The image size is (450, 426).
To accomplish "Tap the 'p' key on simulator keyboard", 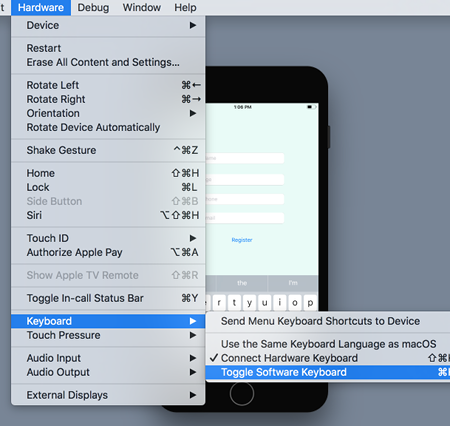I will pyautogui.click(x=310, y=303).
